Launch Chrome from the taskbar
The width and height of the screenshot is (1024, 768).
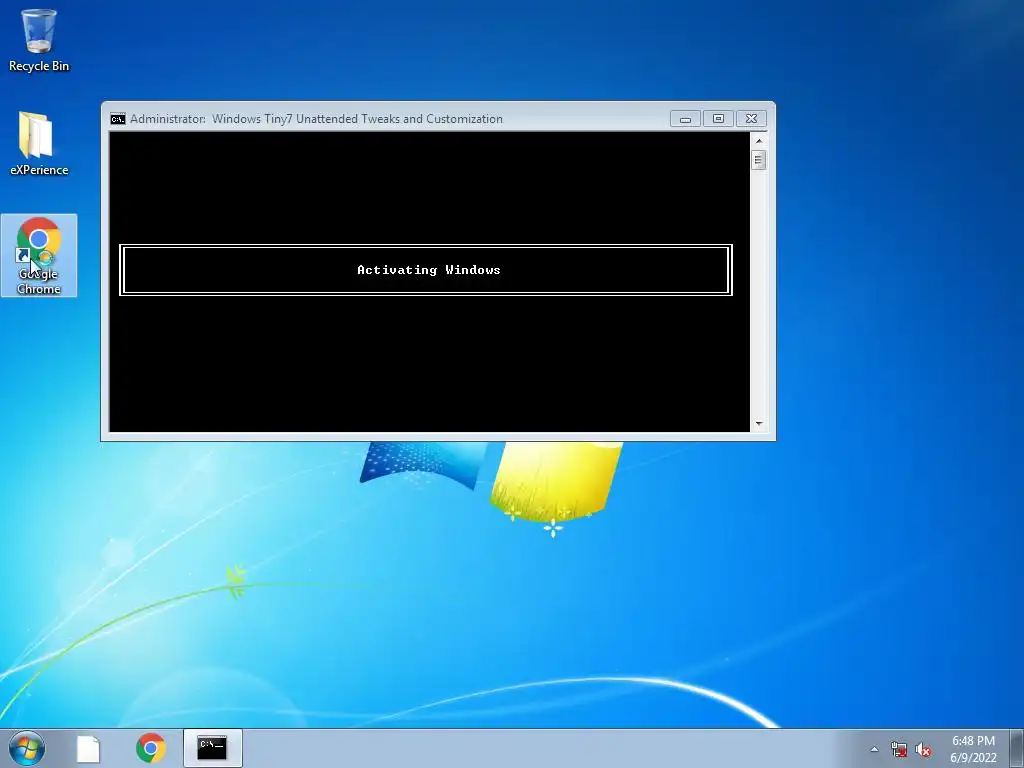151,748
